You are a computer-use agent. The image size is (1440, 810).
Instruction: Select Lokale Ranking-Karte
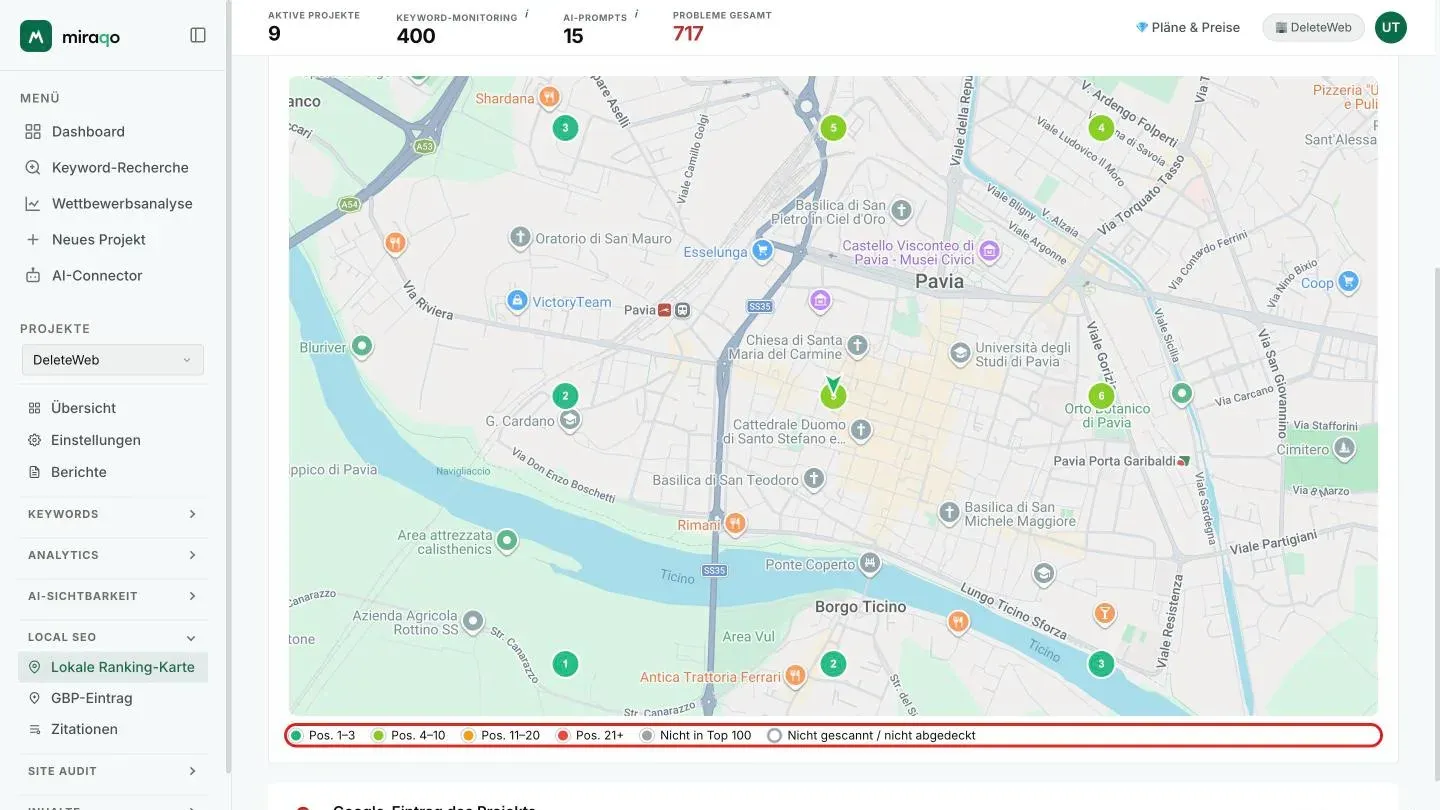pos(113,667)
